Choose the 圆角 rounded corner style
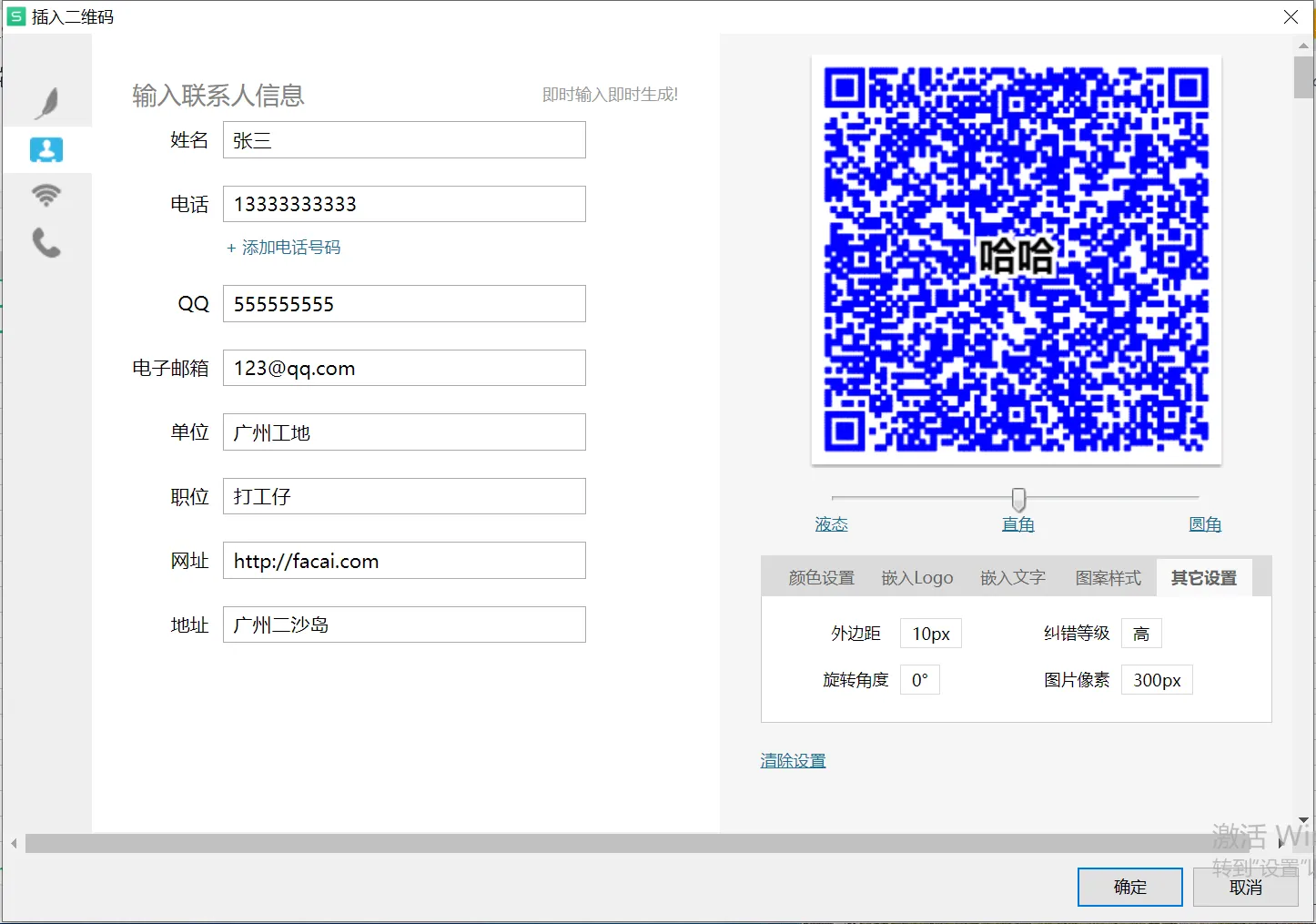1316x924 pixels. tap(1205, 524)
